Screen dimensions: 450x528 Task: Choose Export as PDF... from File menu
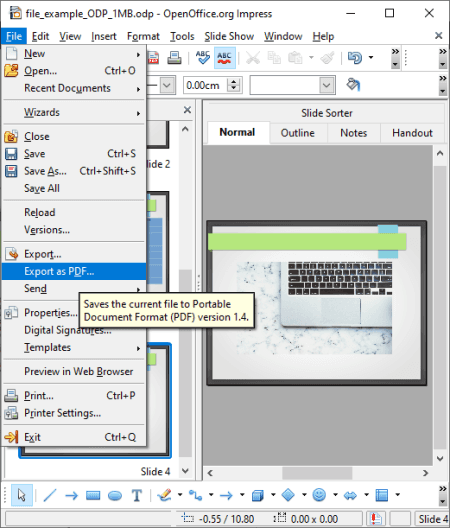pyautogui.click(x=74, y=271)
